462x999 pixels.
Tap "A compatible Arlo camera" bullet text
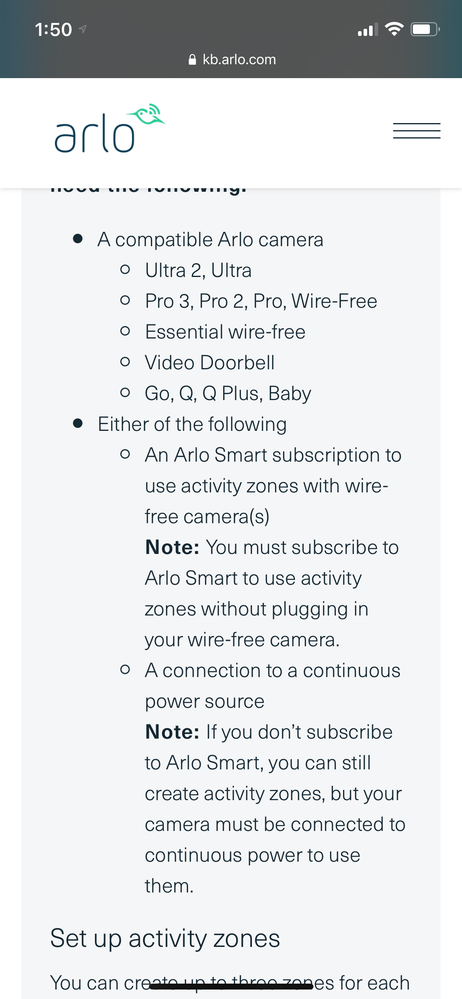(210, 240)
